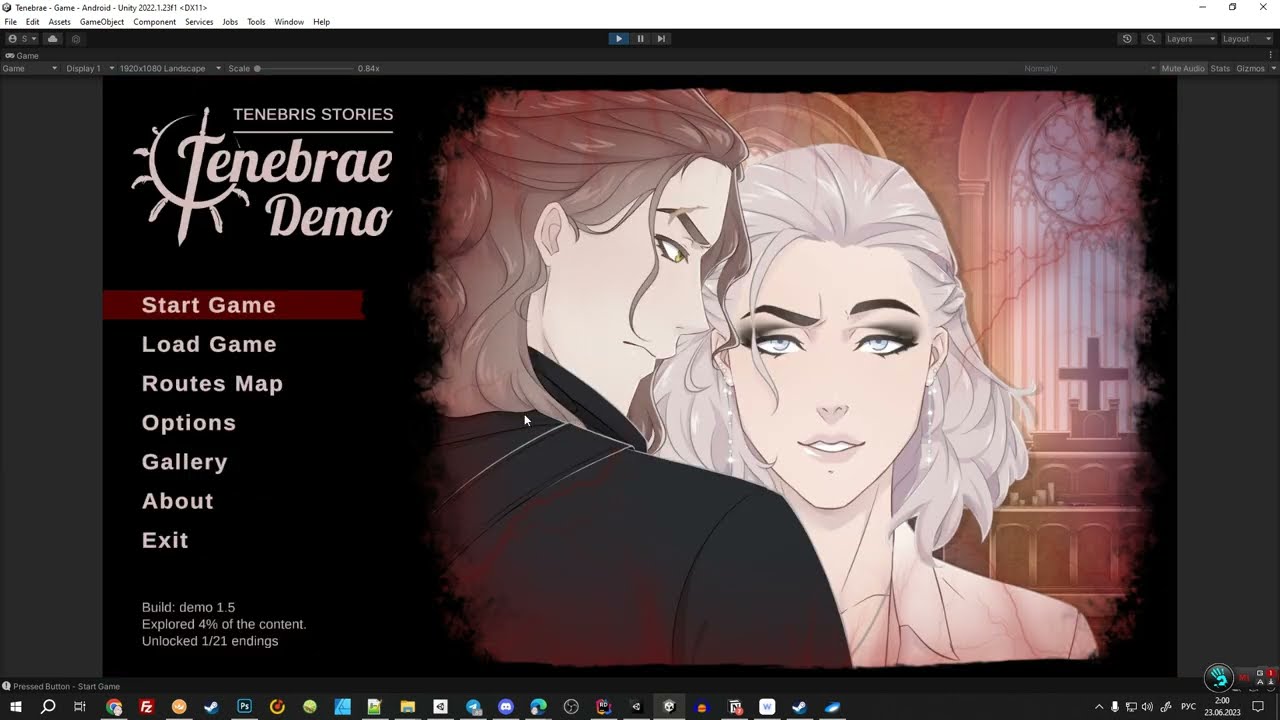
Task: Click the Bloody hand overlay icon
Action: 1218,678
